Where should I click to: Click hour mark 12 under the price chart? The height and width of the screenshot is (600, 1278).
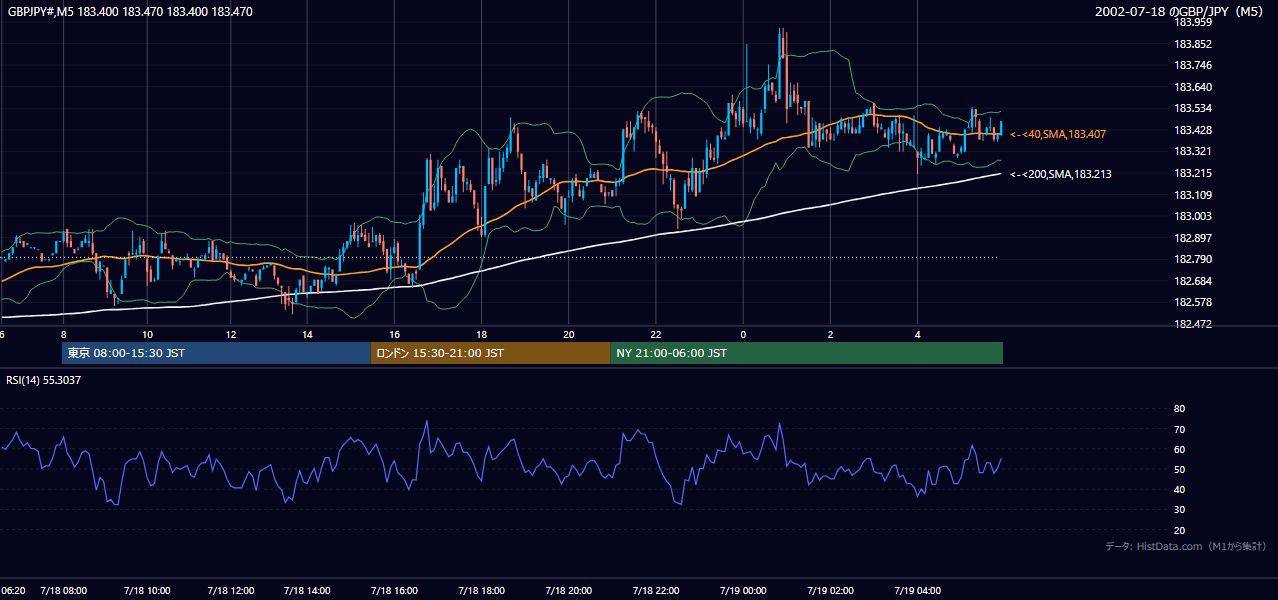230,334
